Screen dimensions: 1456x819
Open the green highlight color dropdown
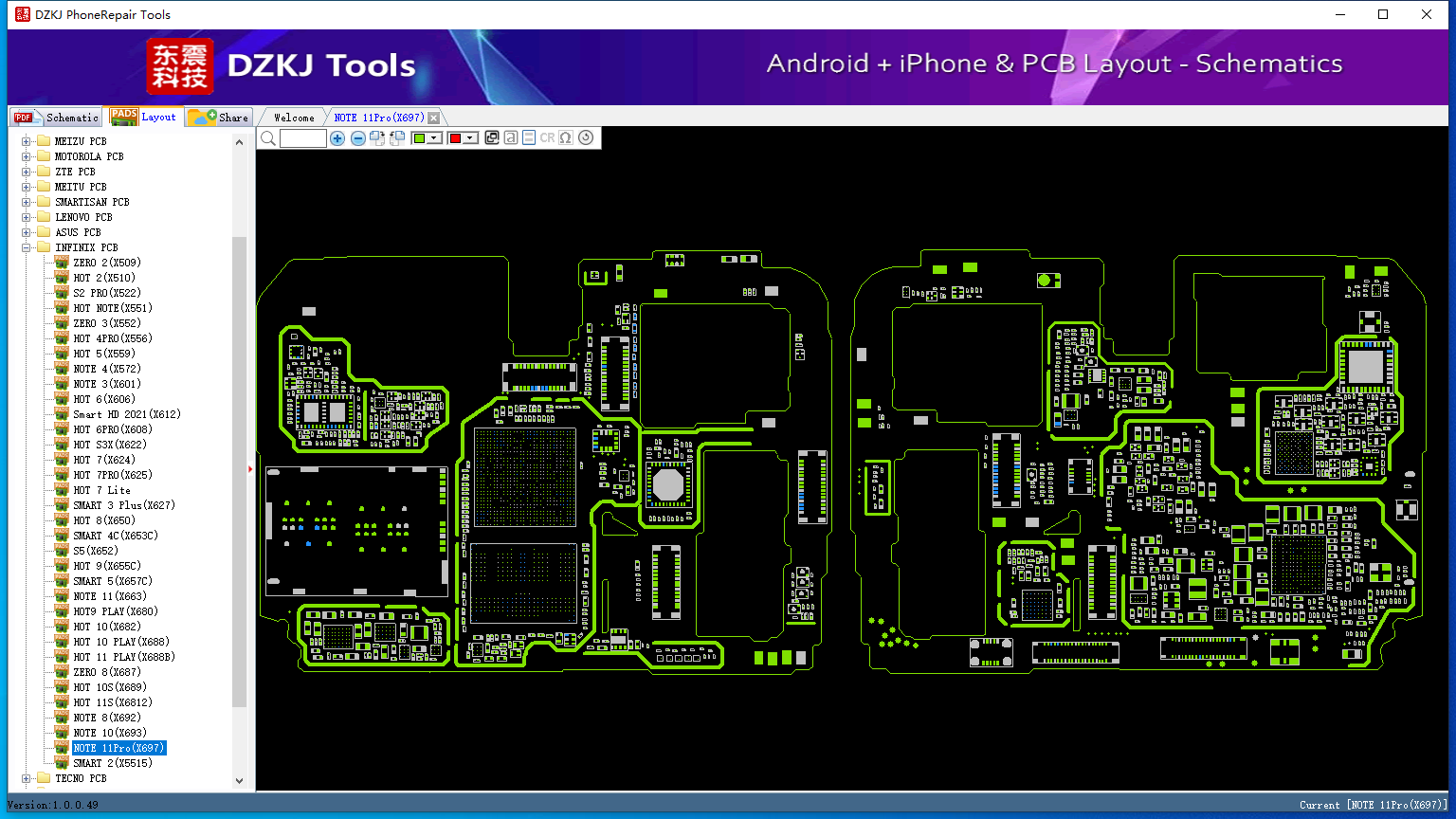click(x=434, y=138)
